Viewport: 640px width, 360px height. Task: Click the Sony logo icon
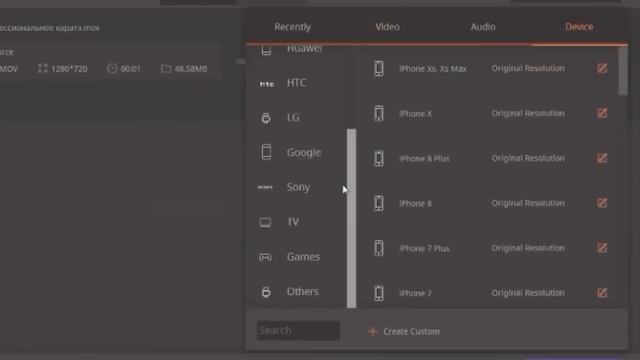pyautogui.click(x=265, y=187)
